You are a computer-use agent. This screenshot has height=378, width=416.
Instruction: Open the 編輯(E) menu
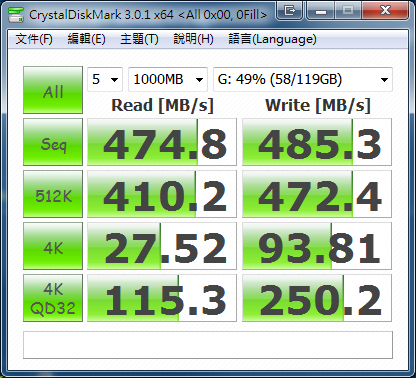(87, 39)
